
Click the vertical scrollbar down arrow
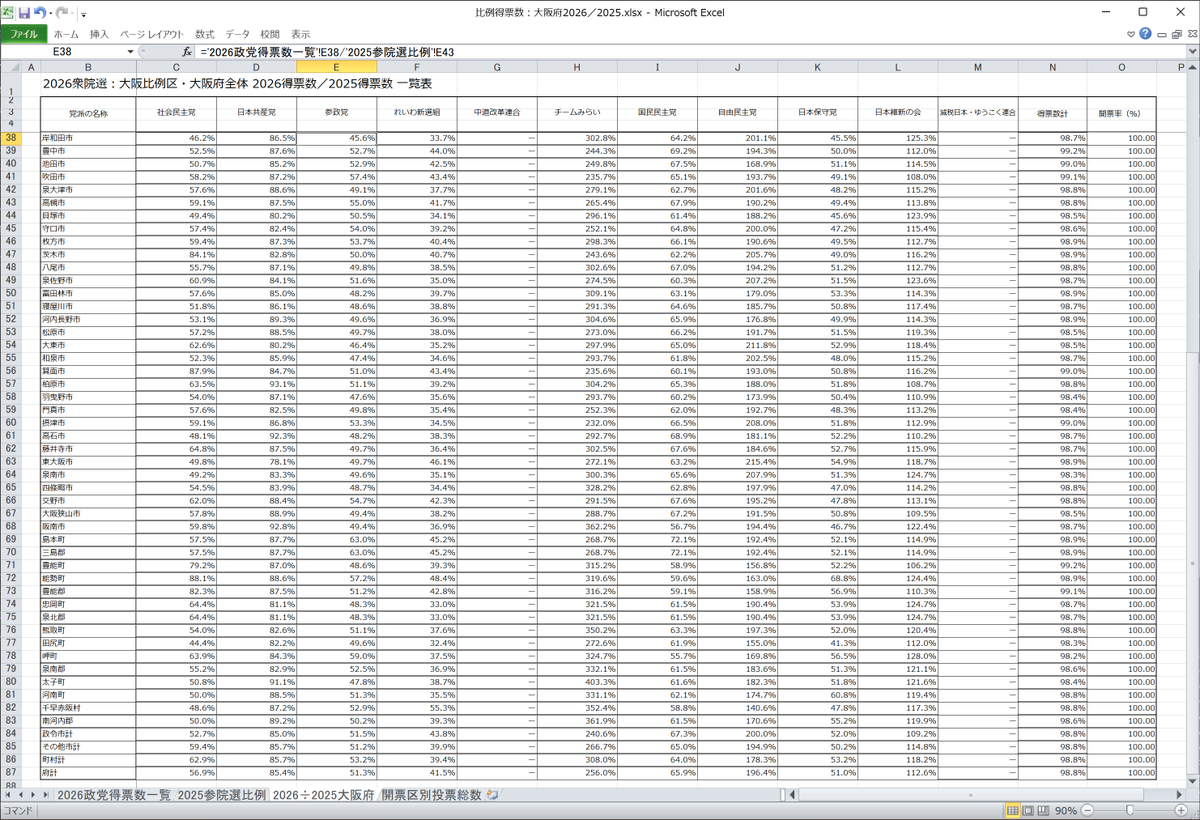click(x=1191, y=779)
